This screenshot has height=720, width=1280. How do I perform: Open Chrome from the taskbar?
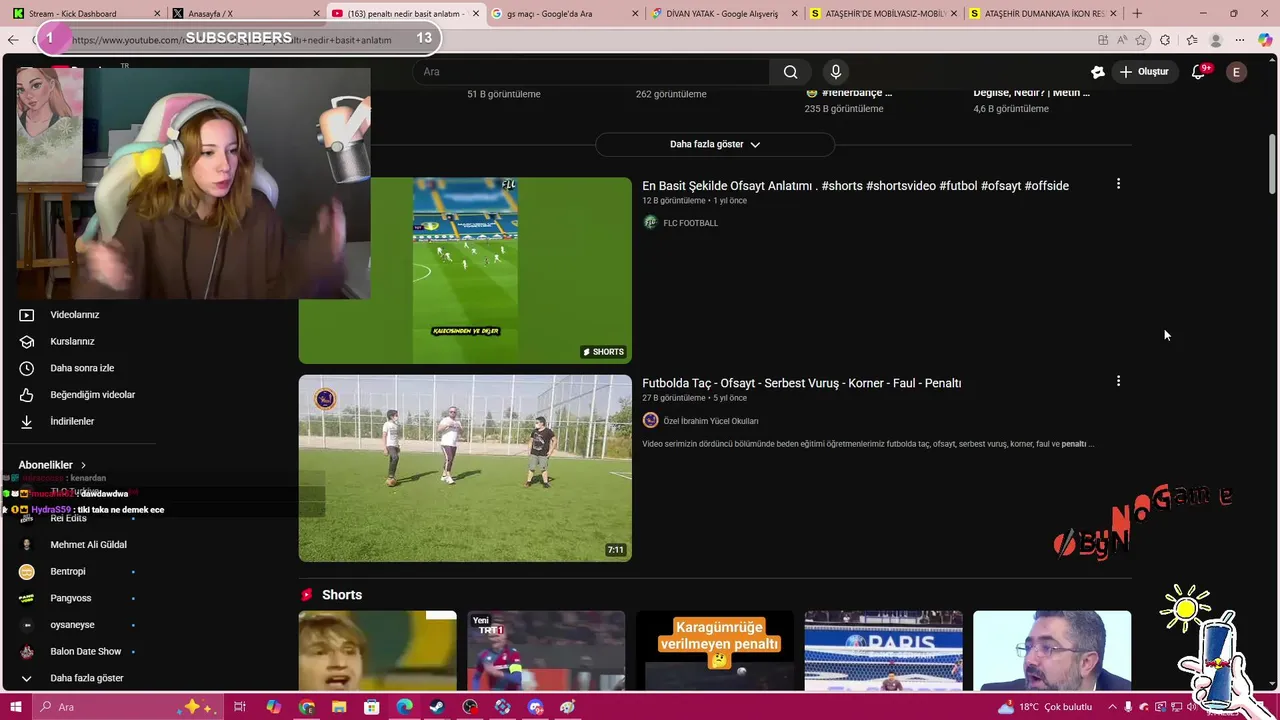pyautogui.click(x=307, y=707)
